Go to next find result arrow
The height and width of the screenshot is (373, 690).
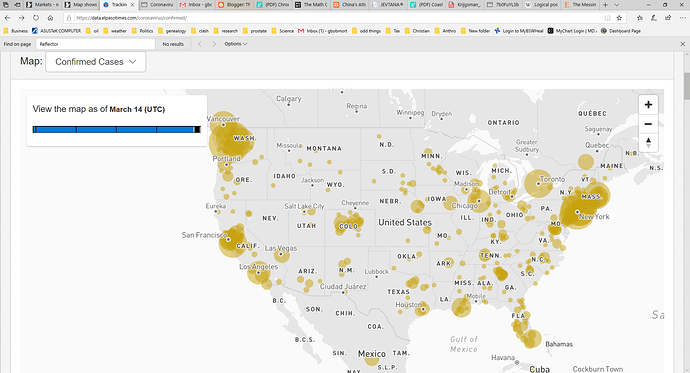[x=214, y=44]
